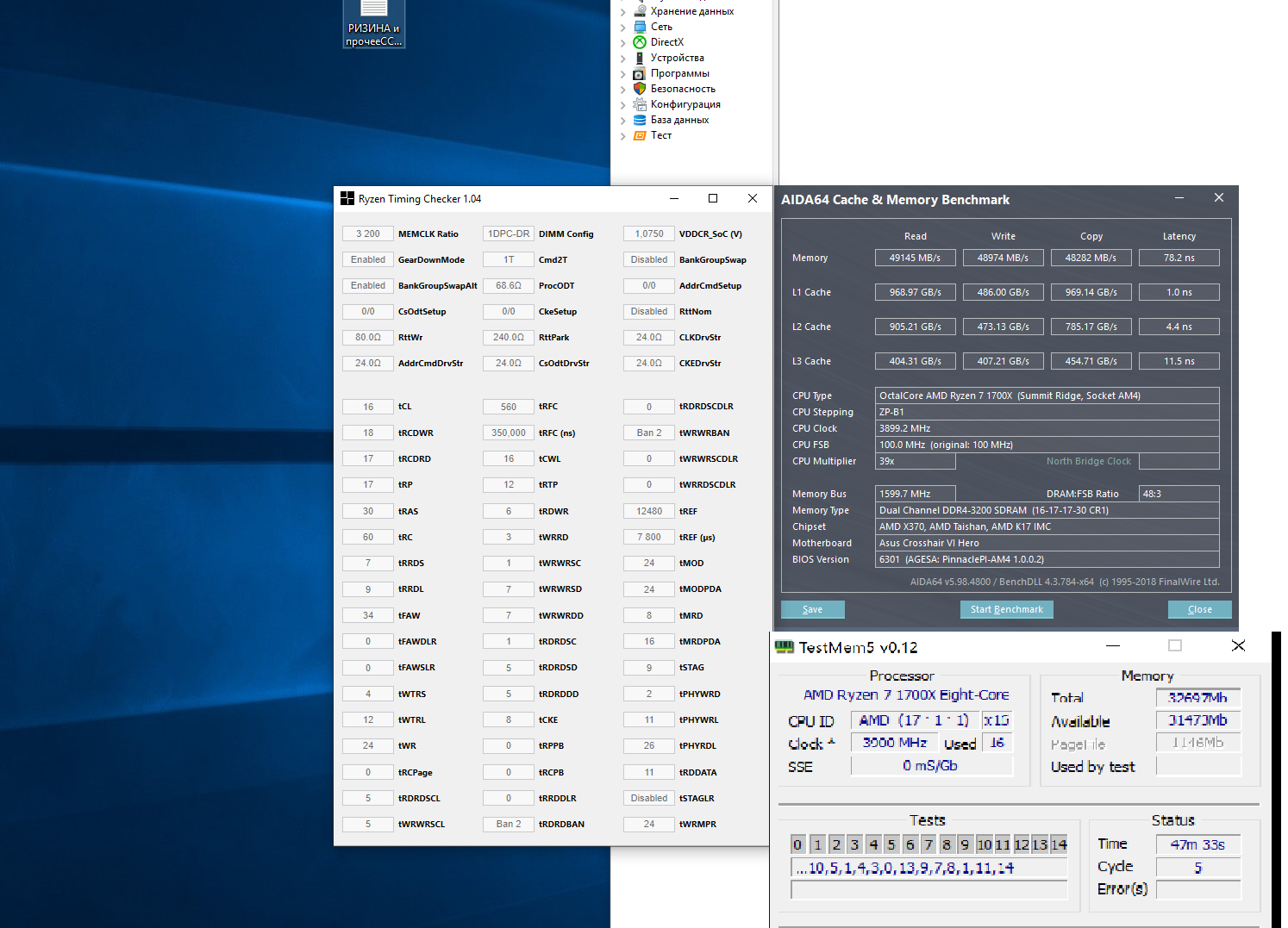The height and width of the screenshot is (928, 1288).
Task: Click the TestMem5 test sequence list field
Action: click(x=929, y=868)
